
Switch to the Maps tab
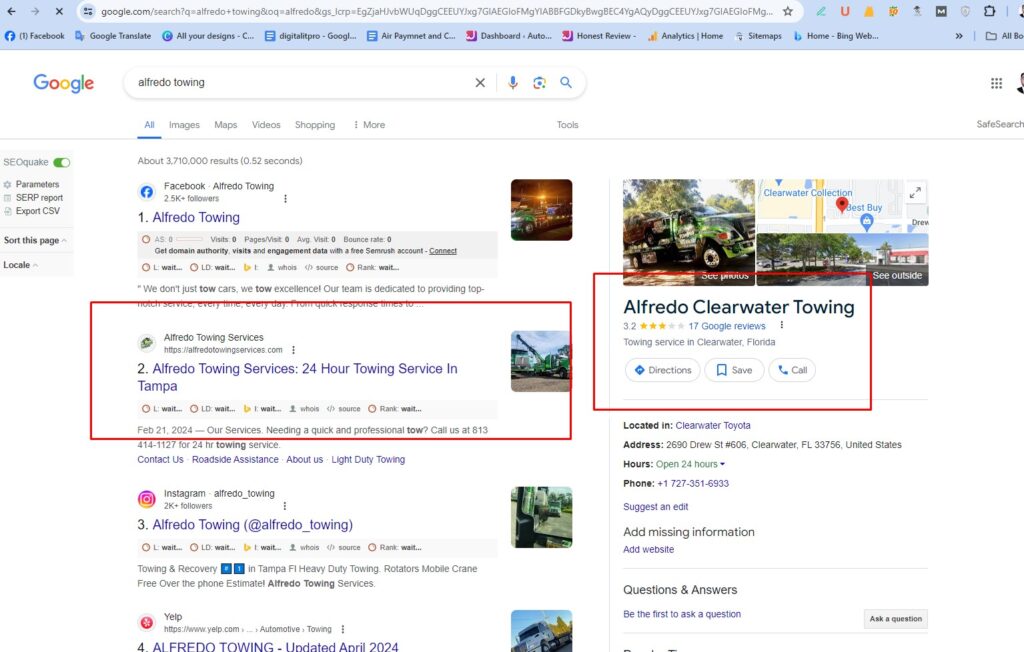(x=226, y=125)
